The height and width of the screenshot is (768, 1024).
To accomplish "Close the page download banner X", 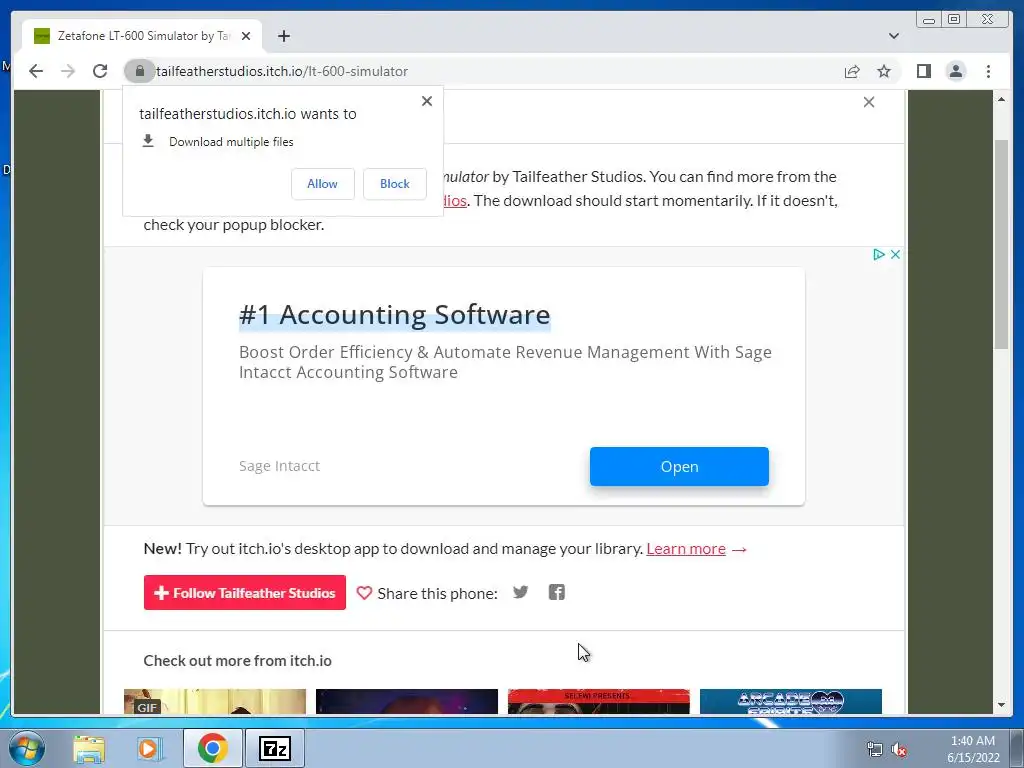I will click(869, 102).
